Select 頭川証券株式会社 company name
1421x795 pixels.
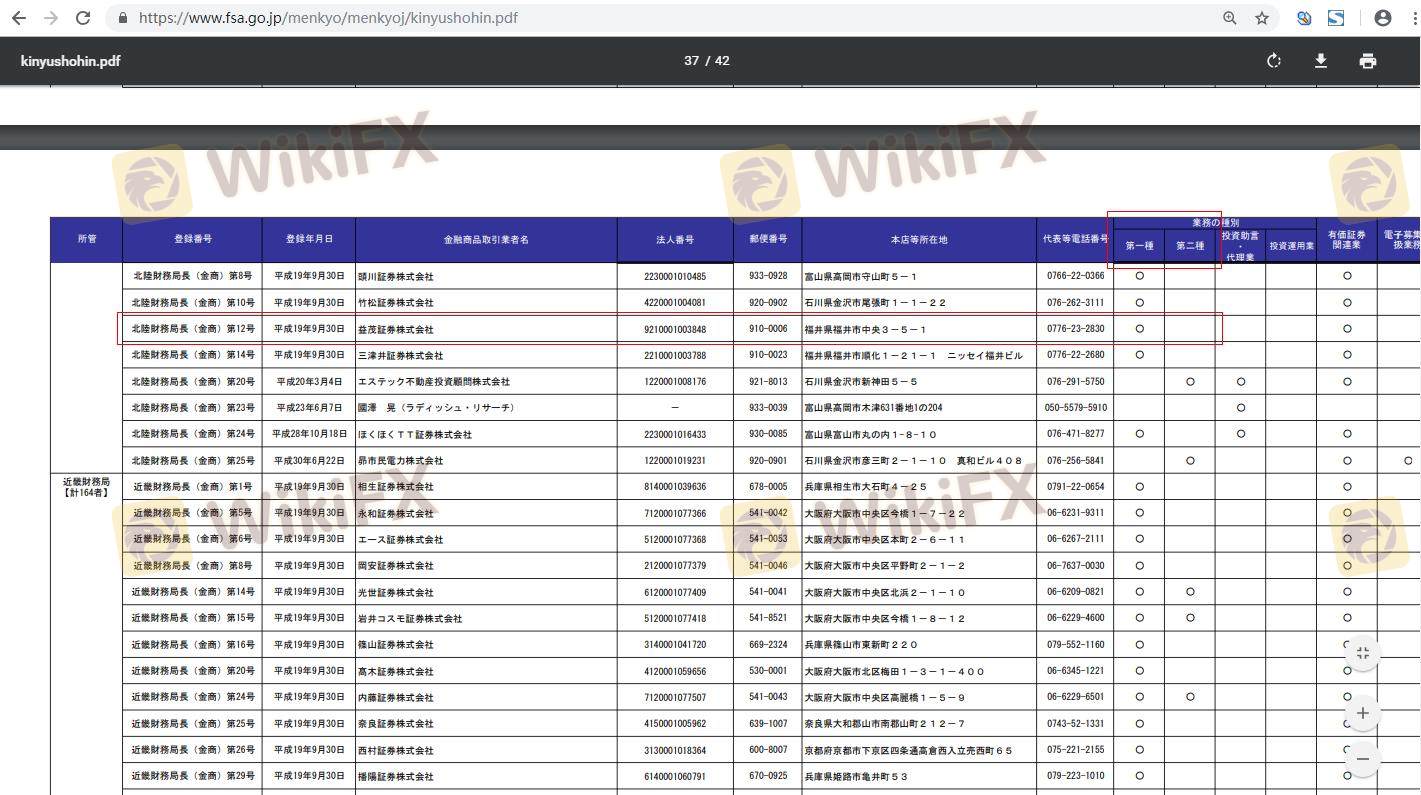(396, 277)
